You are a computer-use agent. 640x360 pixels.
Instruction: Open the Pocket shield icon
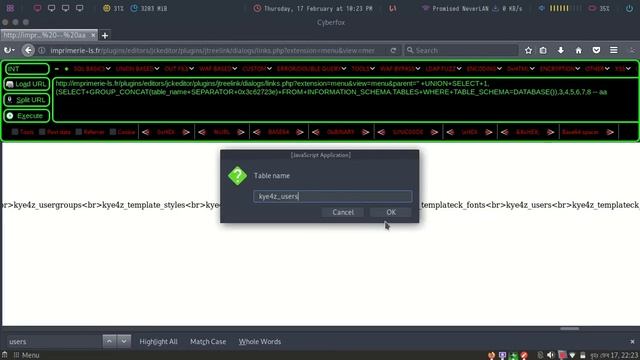[596, 50]
